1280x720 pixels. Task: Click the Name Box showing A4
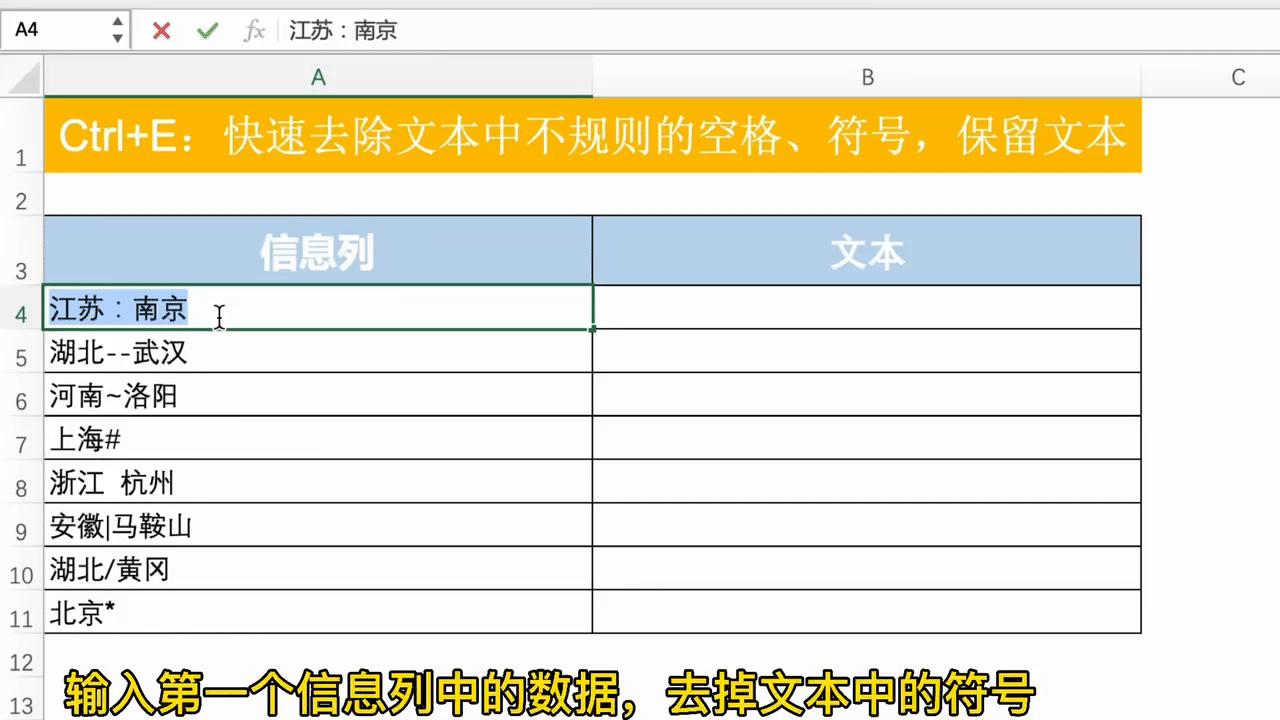pos(55,31)
